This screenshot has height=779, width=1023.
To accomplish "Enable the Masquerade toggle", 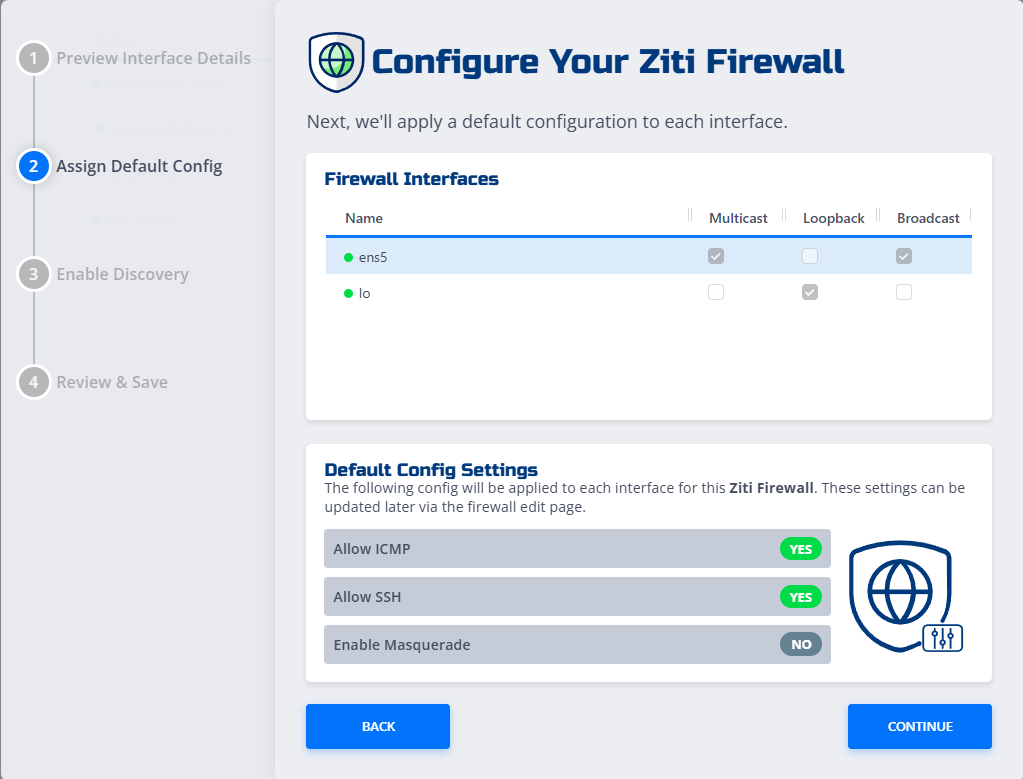I will coord(800,644).
